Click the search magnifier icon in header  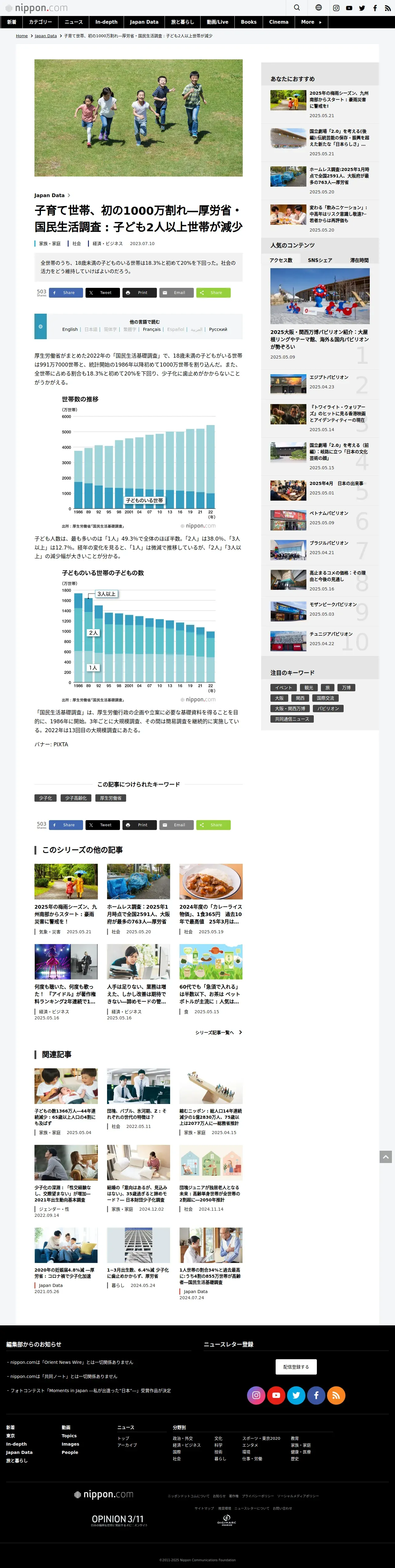[296, 8]
